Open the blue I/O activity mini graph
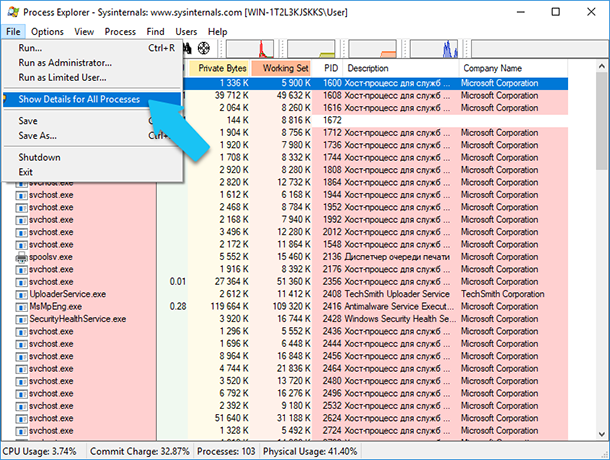The width and height of the screenshot is (610, 460). (434, 49)
